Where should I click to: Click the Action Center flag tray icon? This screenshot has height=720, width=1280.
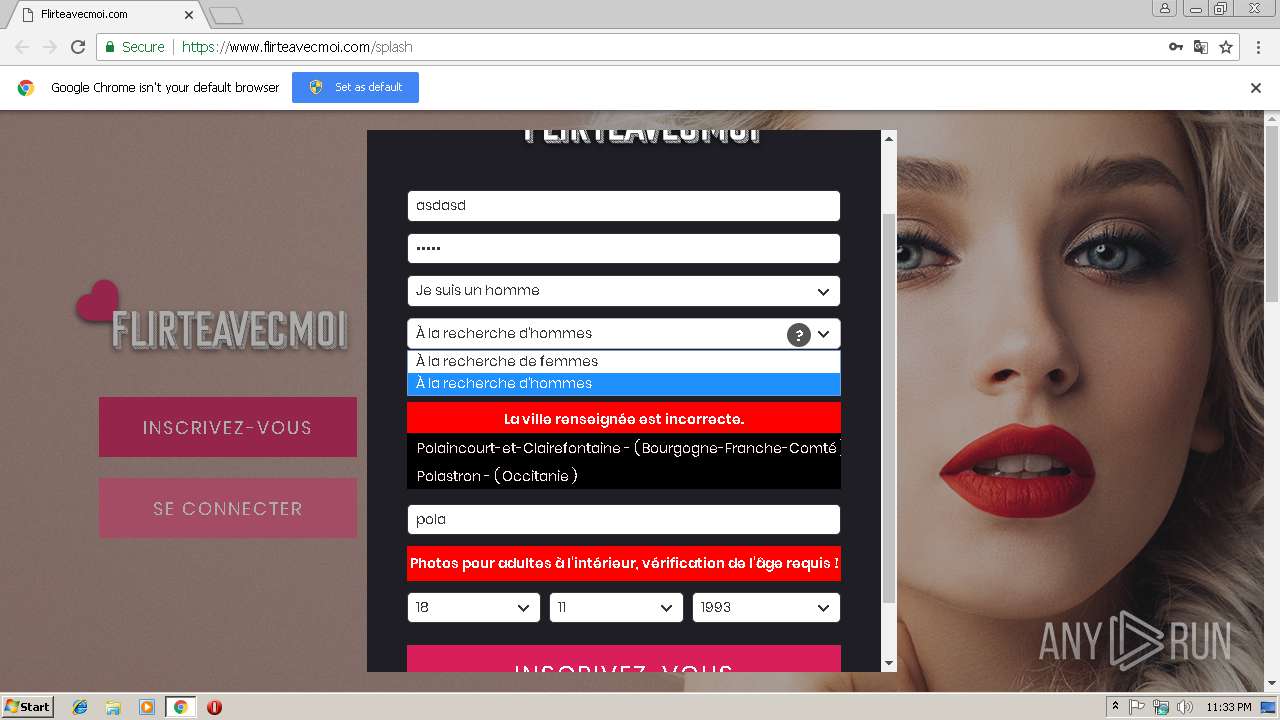pos(1137,707)
